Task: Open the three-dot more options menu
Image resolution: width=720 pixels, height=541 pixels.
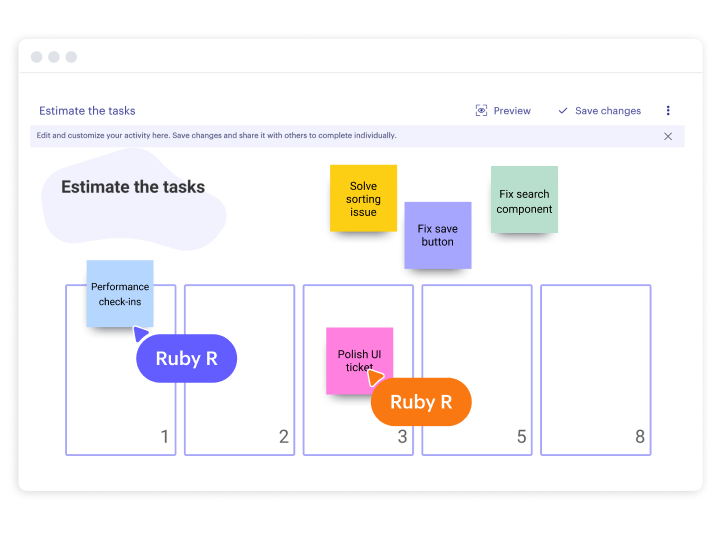Action: pos(668,111)
